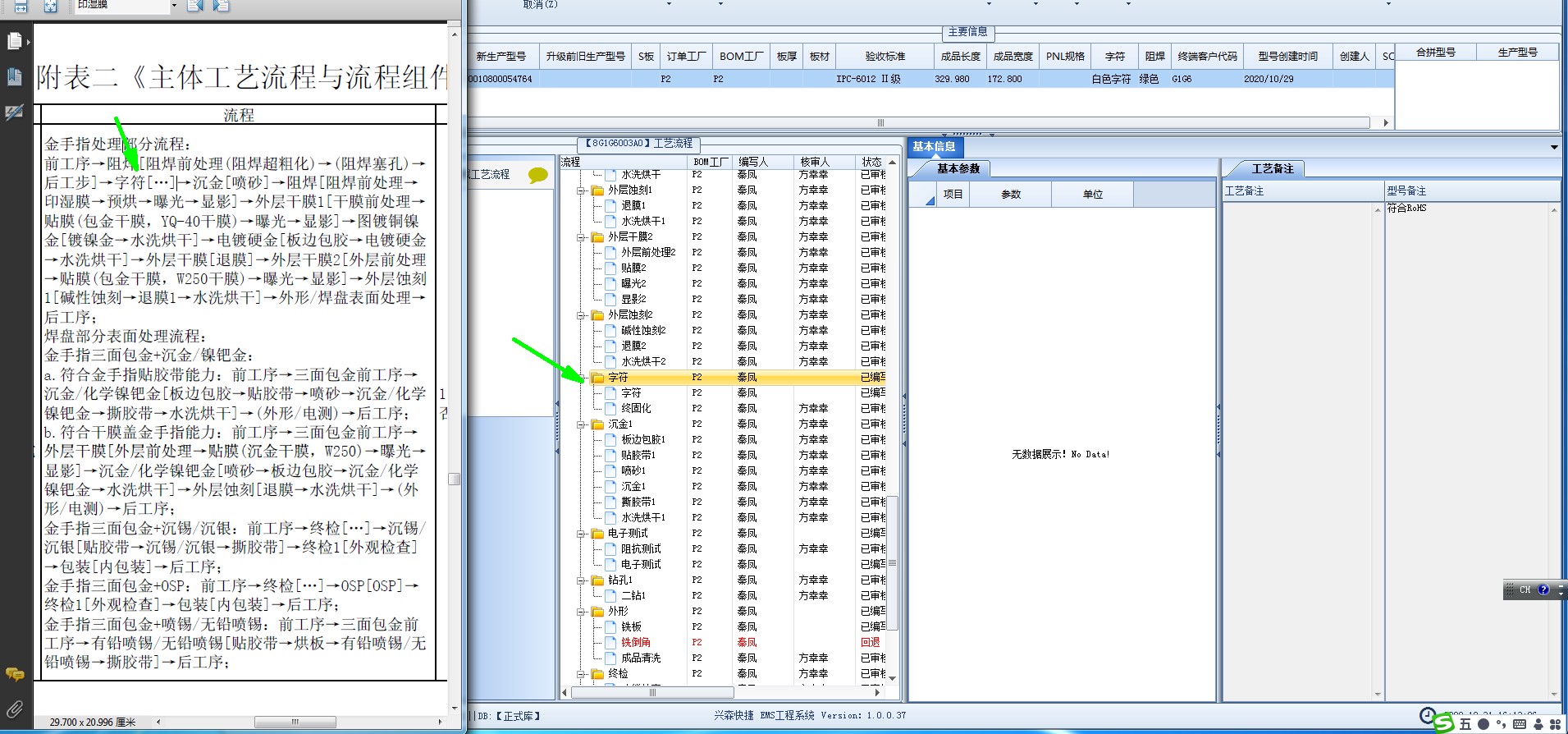Select the red 铣倒角 tree item
The height and width of the screenshot is (734, 1568).
tap(636, 643)
